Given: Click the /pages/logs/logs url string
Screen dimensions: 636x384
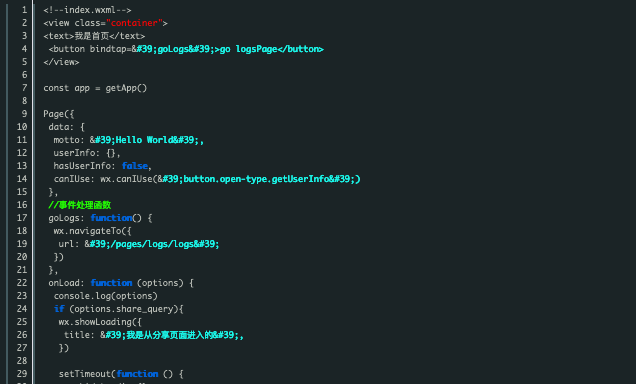Looking at the screenshot, I should (152, 244).
